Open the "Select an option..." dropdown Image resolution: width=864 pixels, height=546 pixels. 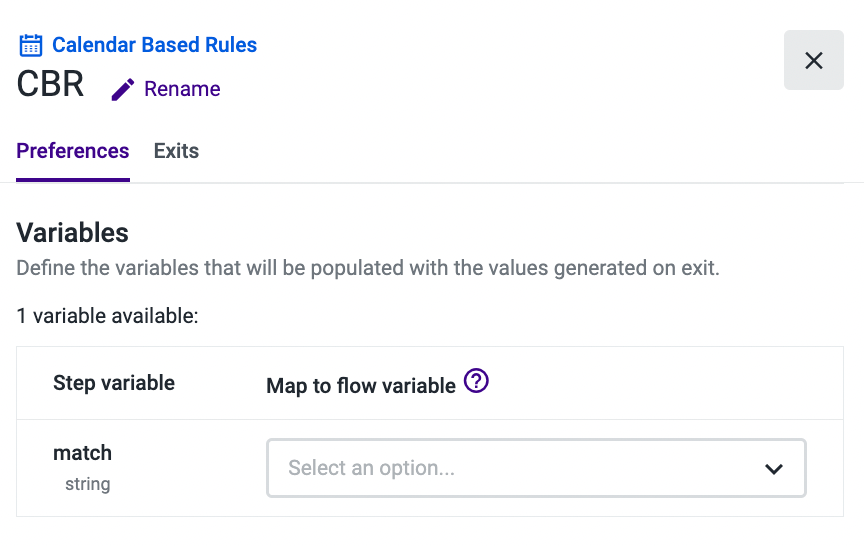click(x=536, y=468)
